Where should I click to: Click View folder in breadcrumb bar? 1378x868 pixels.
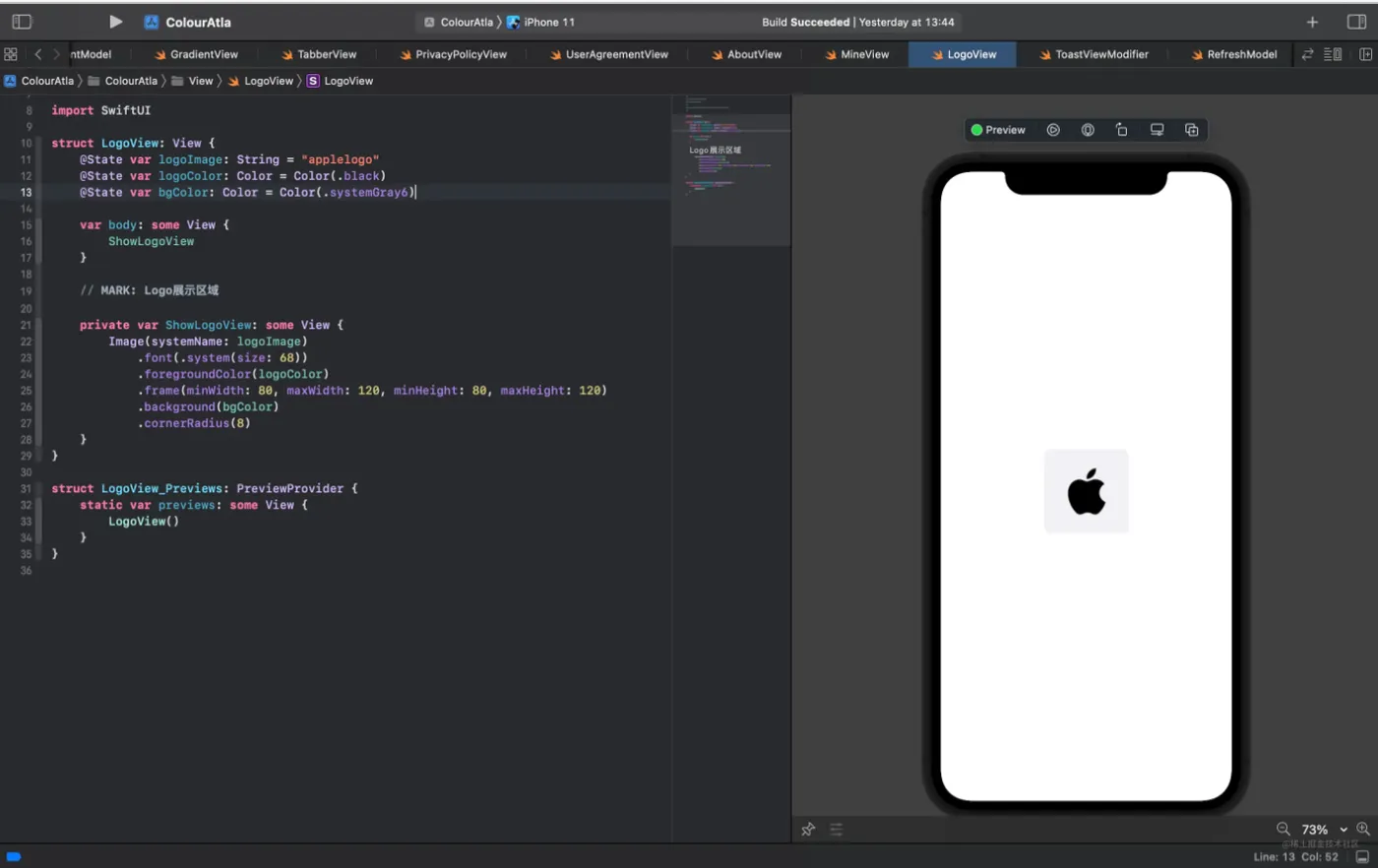click(192, 81)
